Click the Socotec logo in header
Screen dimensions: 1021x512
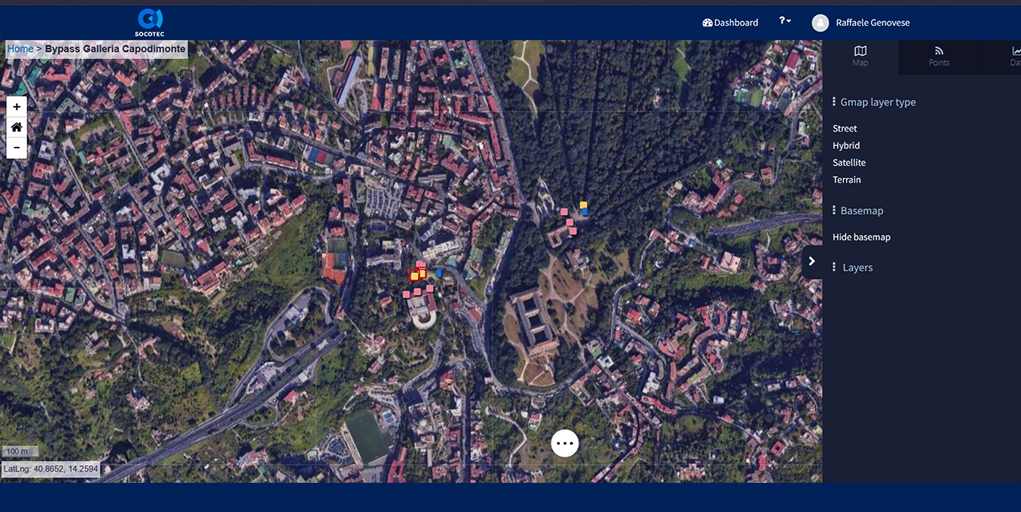150,21
